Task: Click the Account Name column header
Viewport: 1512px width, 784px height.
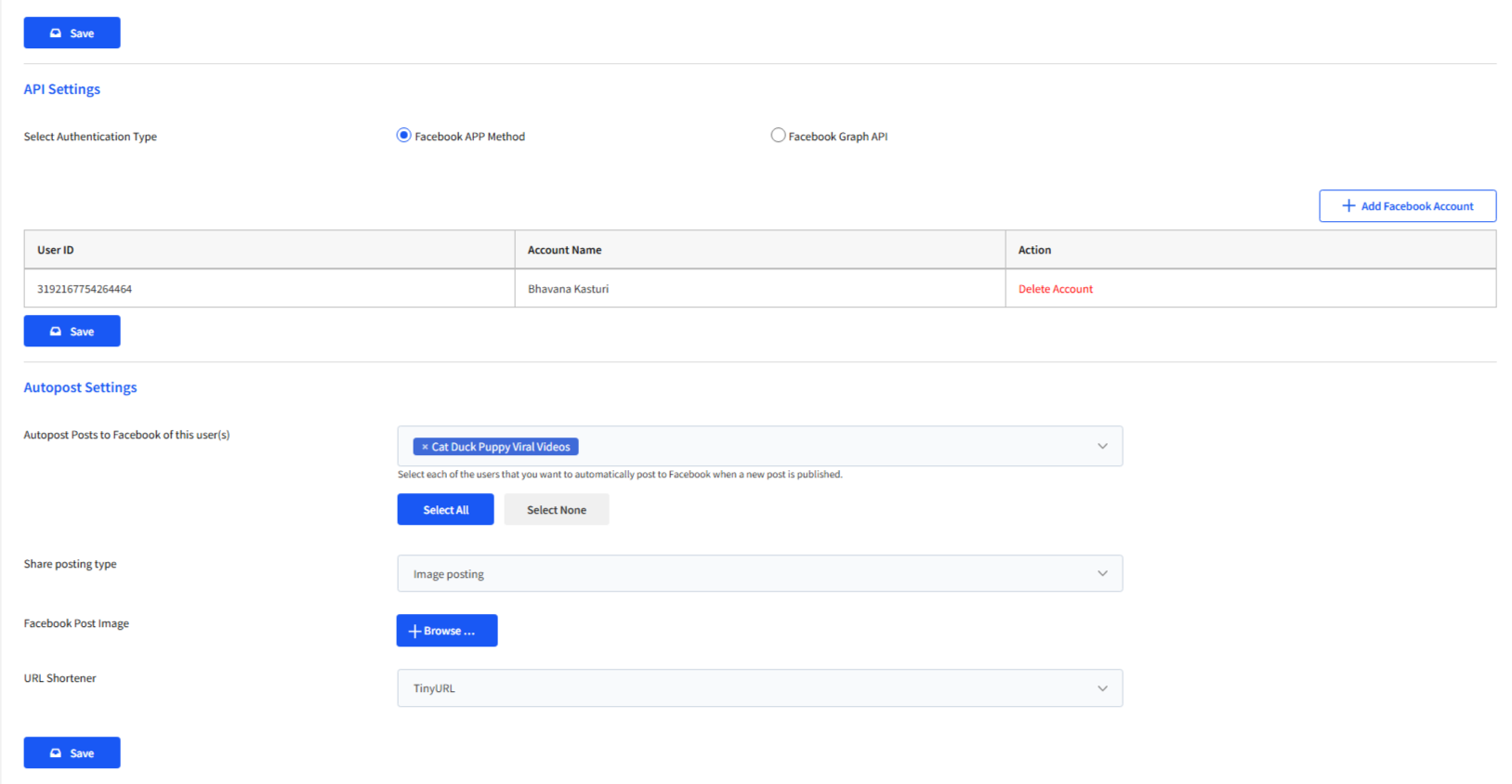Action: click(760, 250)
